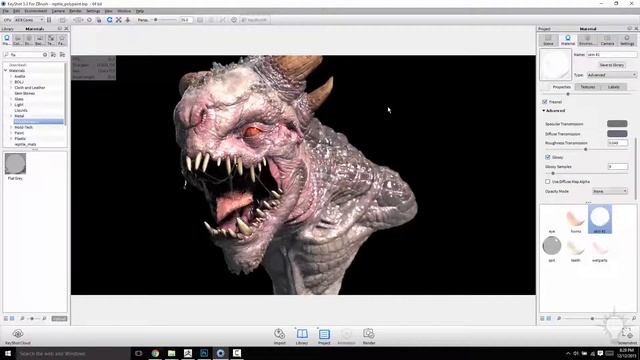This screenshot has height=360, width=640.
Task: Enable Use Diffuse Map Alpha checkbox
Action: coord(548,181)
